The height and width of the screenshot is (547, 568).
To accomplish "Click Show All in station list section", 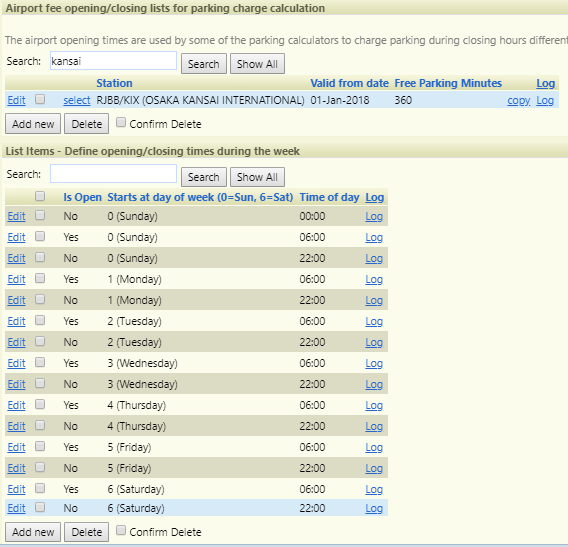I will [257, 64].
